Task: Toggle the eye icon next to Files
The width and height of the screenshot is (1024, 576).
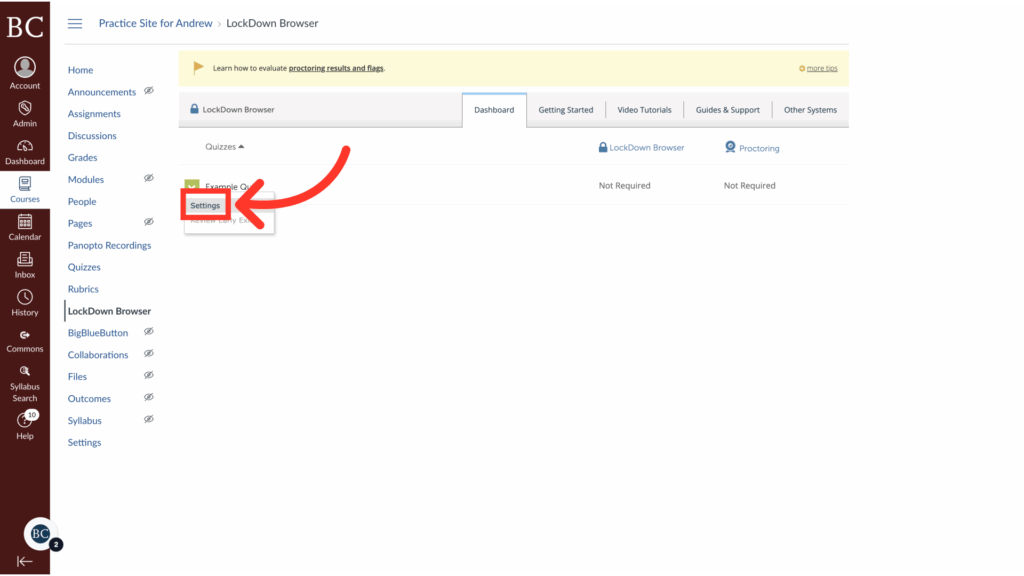Action: [x=150, y=376]
